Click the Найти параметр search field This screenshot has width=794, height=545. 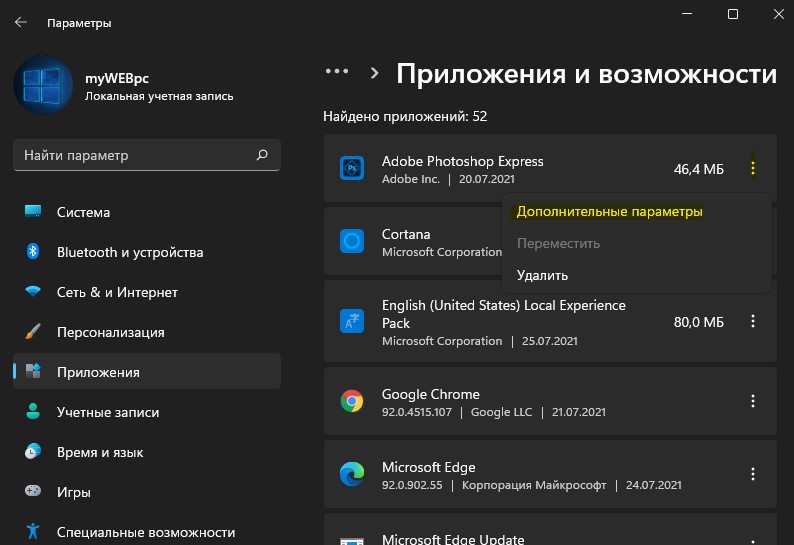point(147,155)
